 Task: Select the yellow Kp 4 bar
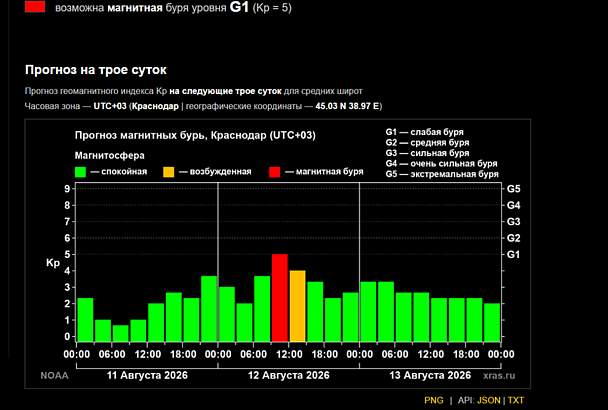click(x=297, y=306)
